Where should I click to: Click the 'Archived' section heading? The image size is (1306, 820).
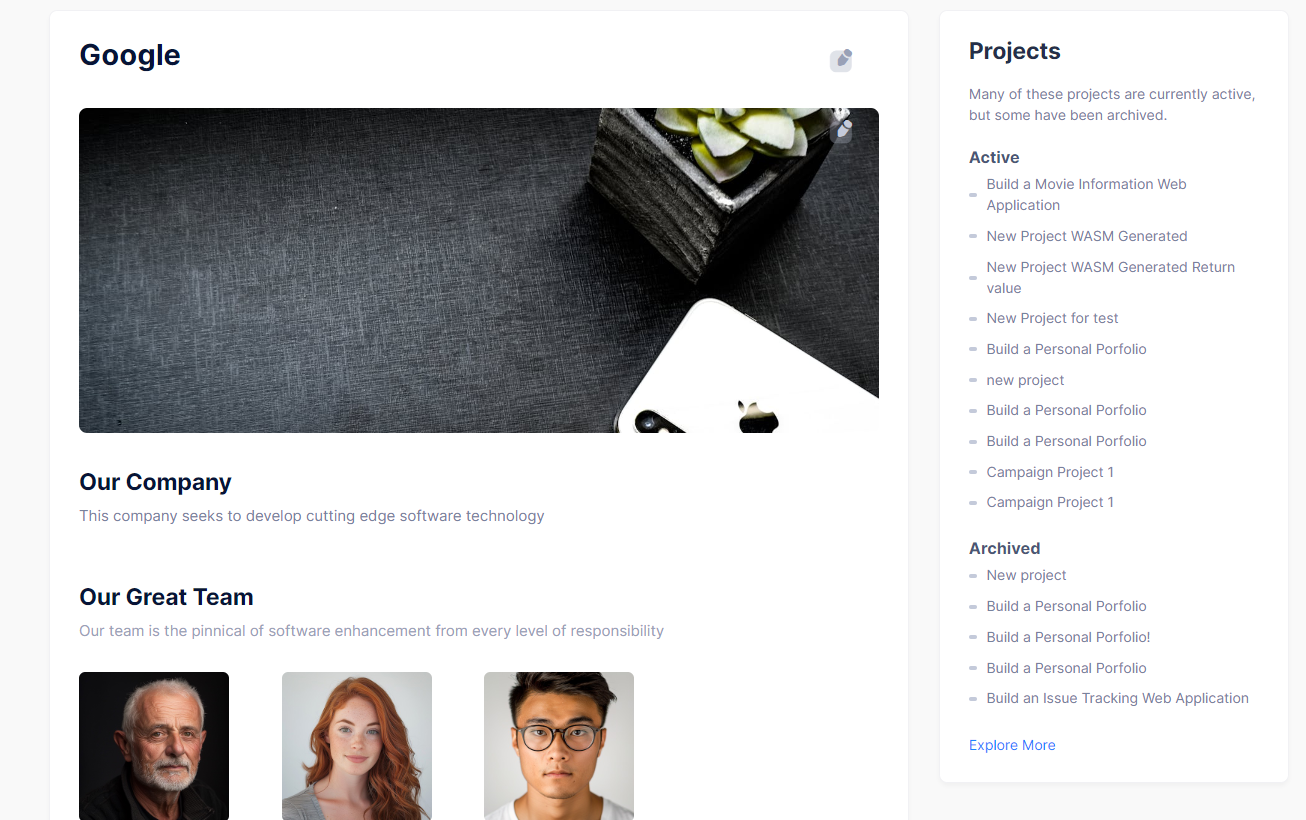(x=1004, y=548)
